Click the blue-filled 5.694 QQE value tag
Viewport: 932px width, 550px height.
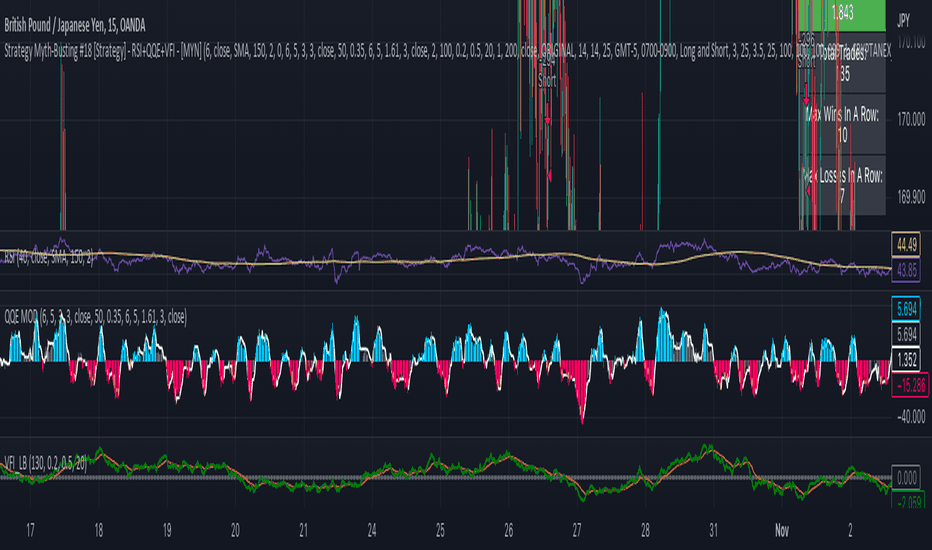coord(906,309)
